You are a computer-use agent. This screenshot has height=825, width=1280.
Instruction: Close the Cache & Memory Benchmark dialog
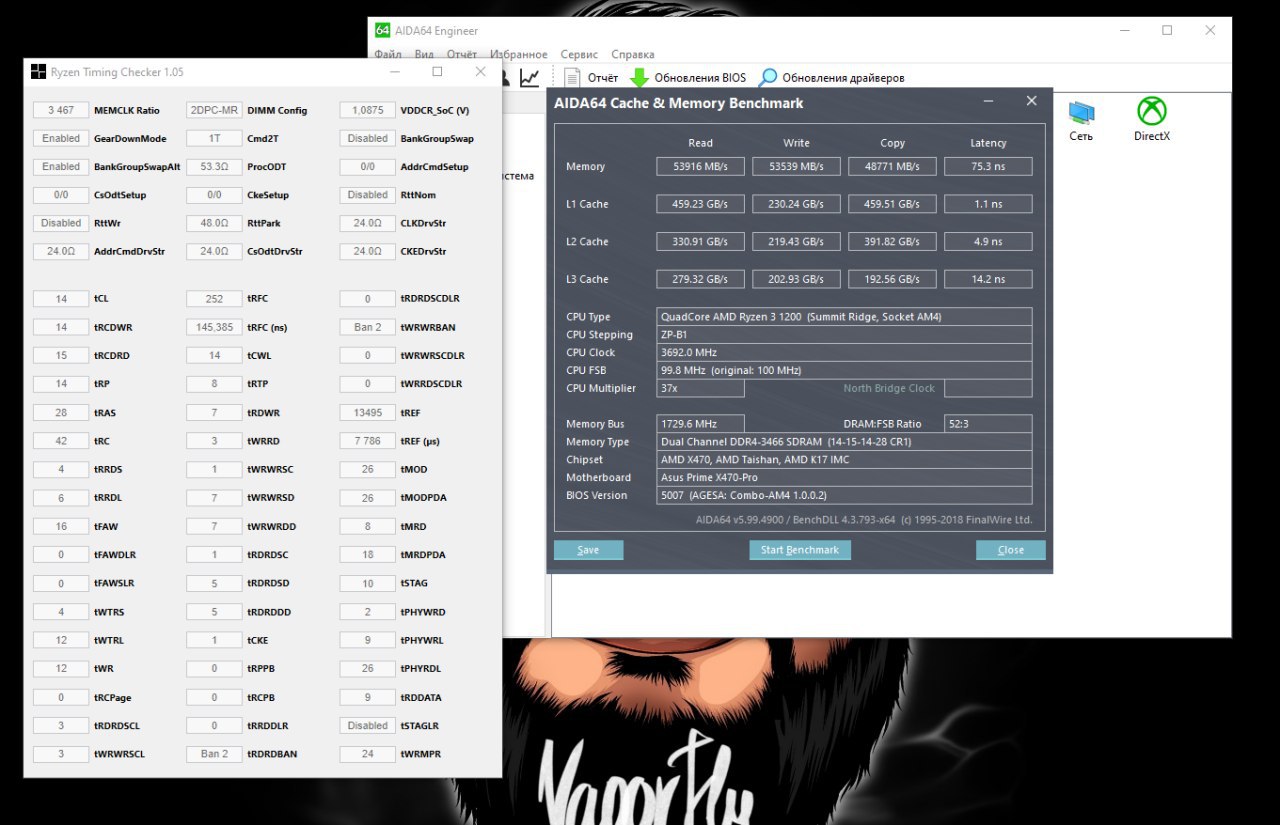coord(1032,102)
